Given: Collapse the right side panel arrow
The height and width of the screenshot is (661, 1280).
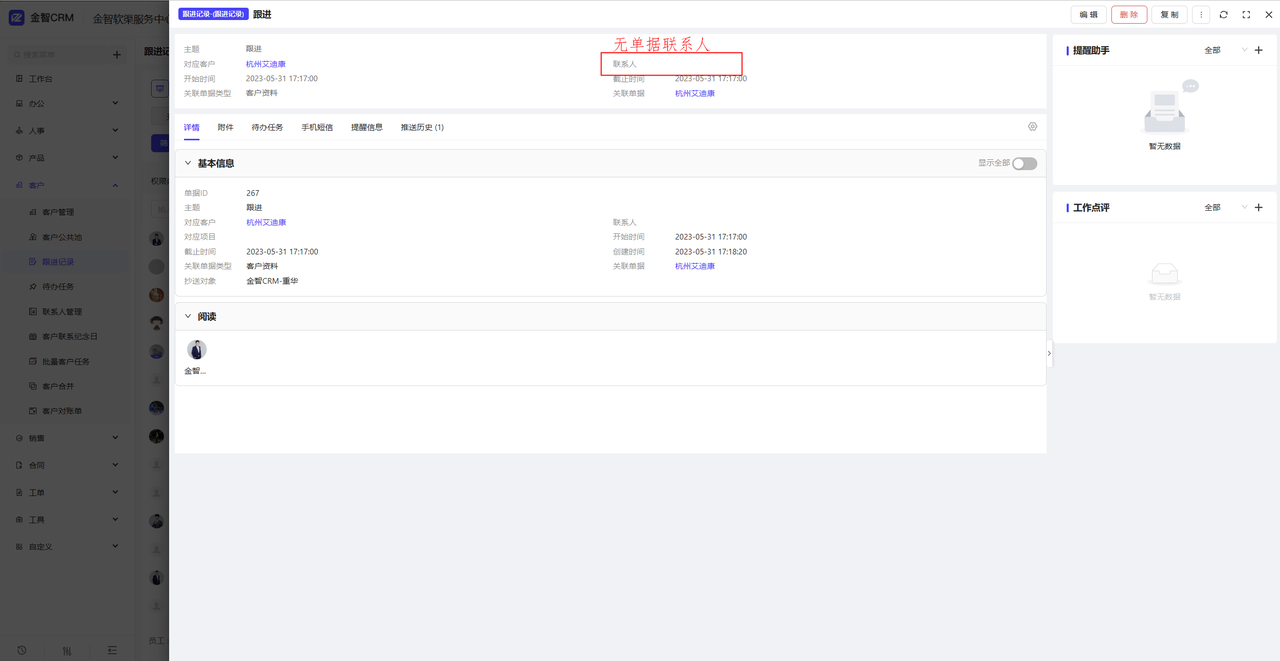Looking at the screenshot, I should (x=1049, y=353).
